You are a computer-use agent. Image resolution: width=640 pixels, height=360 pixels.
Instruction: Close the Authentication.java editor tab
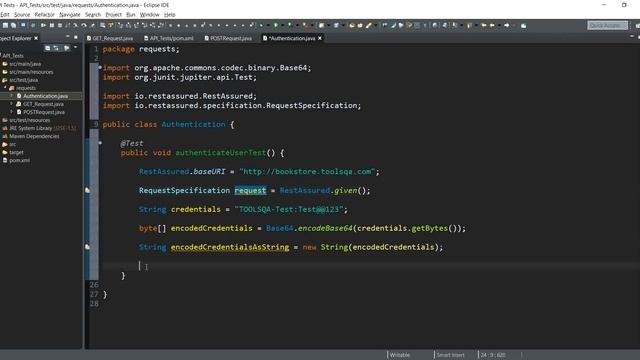click(320, 38)
